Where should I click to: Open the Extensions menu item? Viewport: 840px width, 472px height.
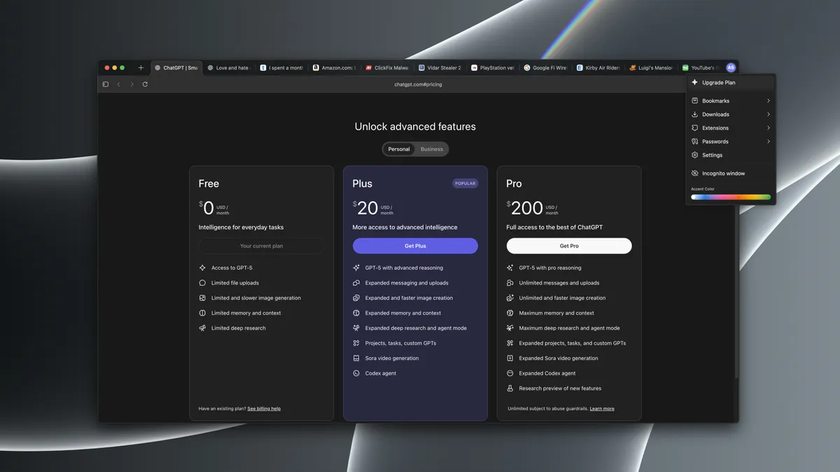[x=715, y=128]
